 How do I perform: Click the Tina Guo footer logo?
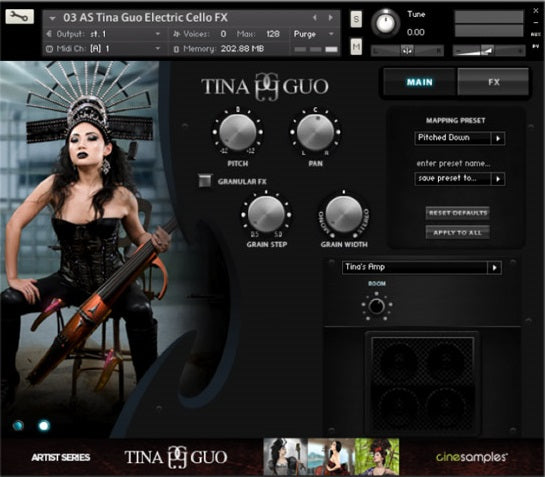[x=176, y=457]
